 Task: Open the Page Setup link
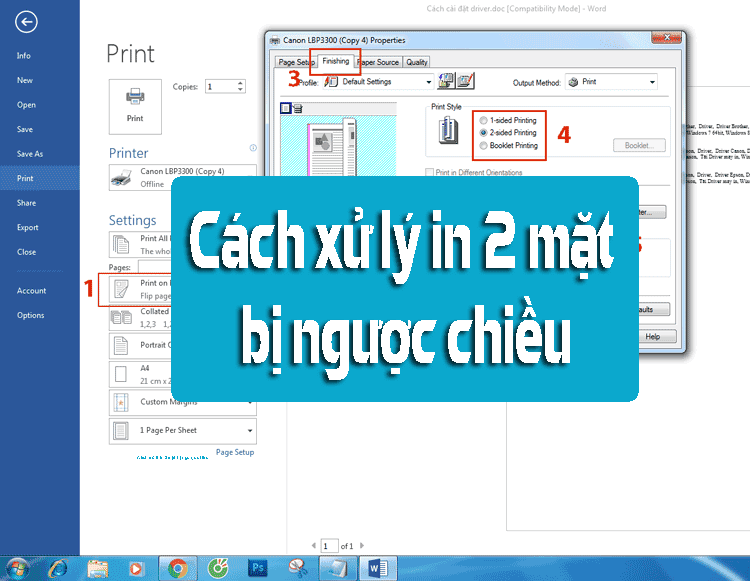235,452
